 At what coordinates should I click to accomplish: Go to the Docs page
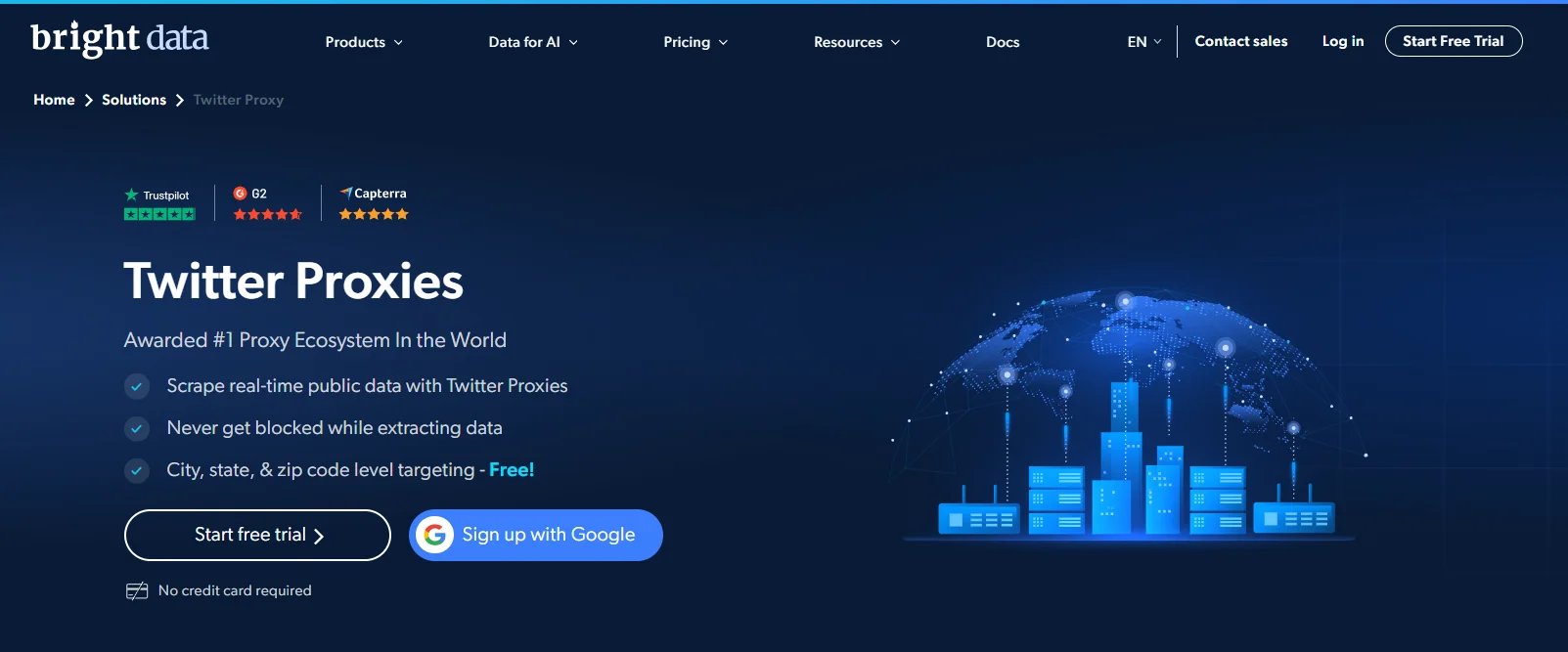(x=1003, y=42)
